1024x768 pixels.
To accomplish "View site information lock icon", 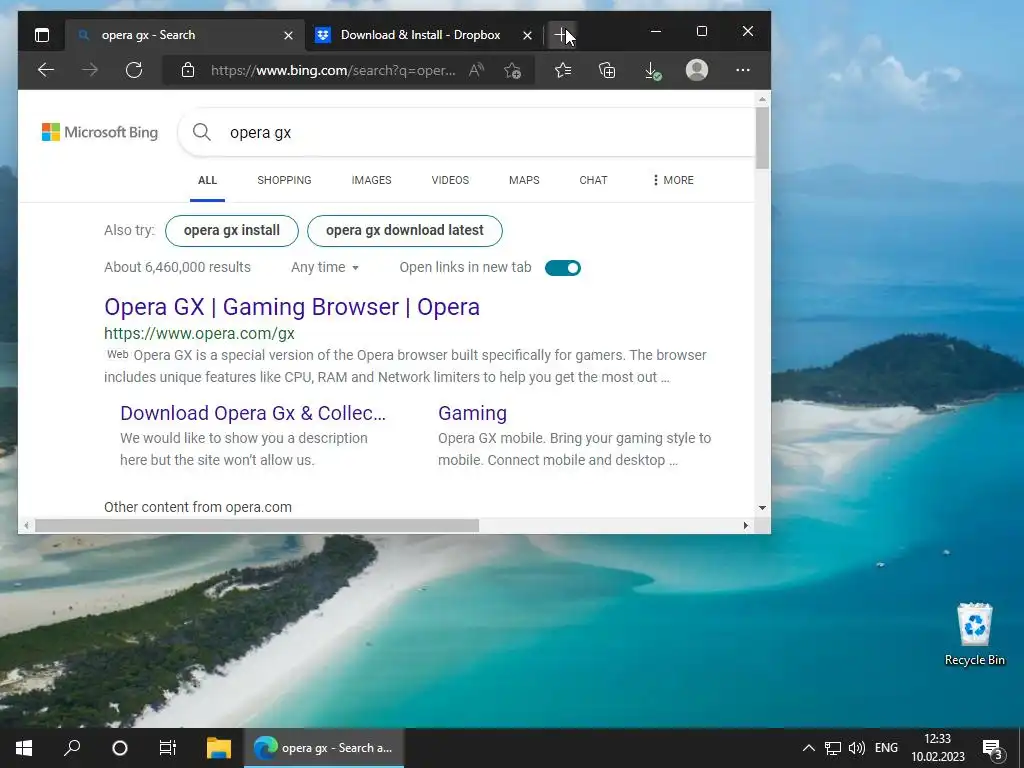I will click(188, 70).
